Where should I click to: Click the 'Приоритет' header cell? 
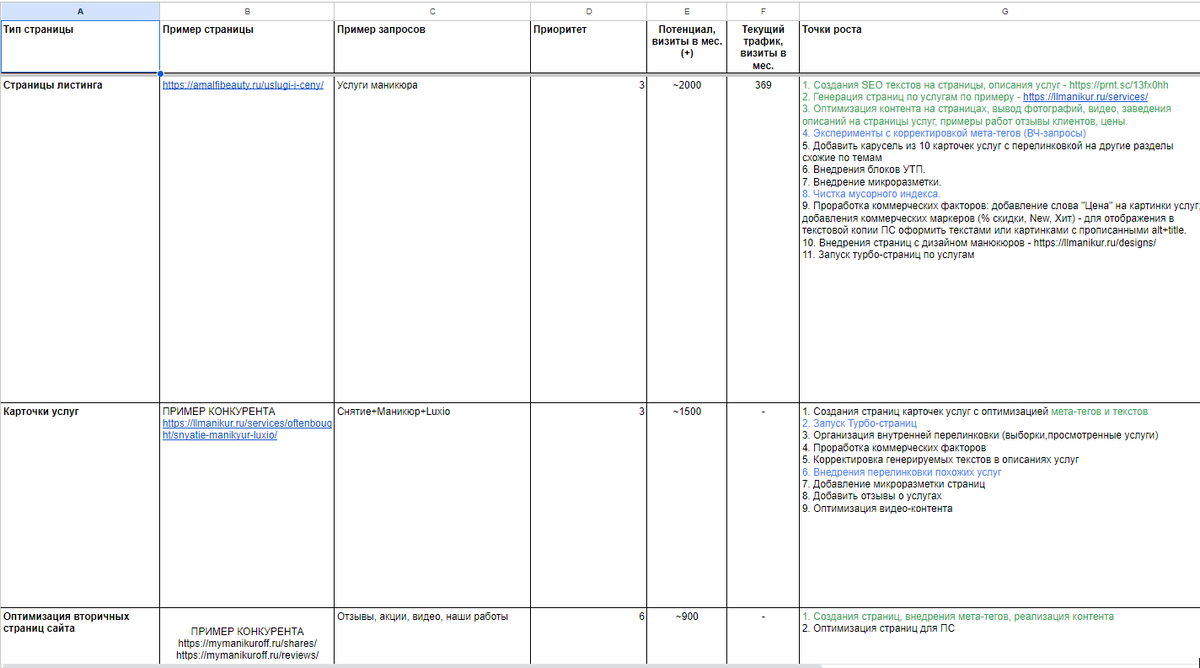coord(589,47)
